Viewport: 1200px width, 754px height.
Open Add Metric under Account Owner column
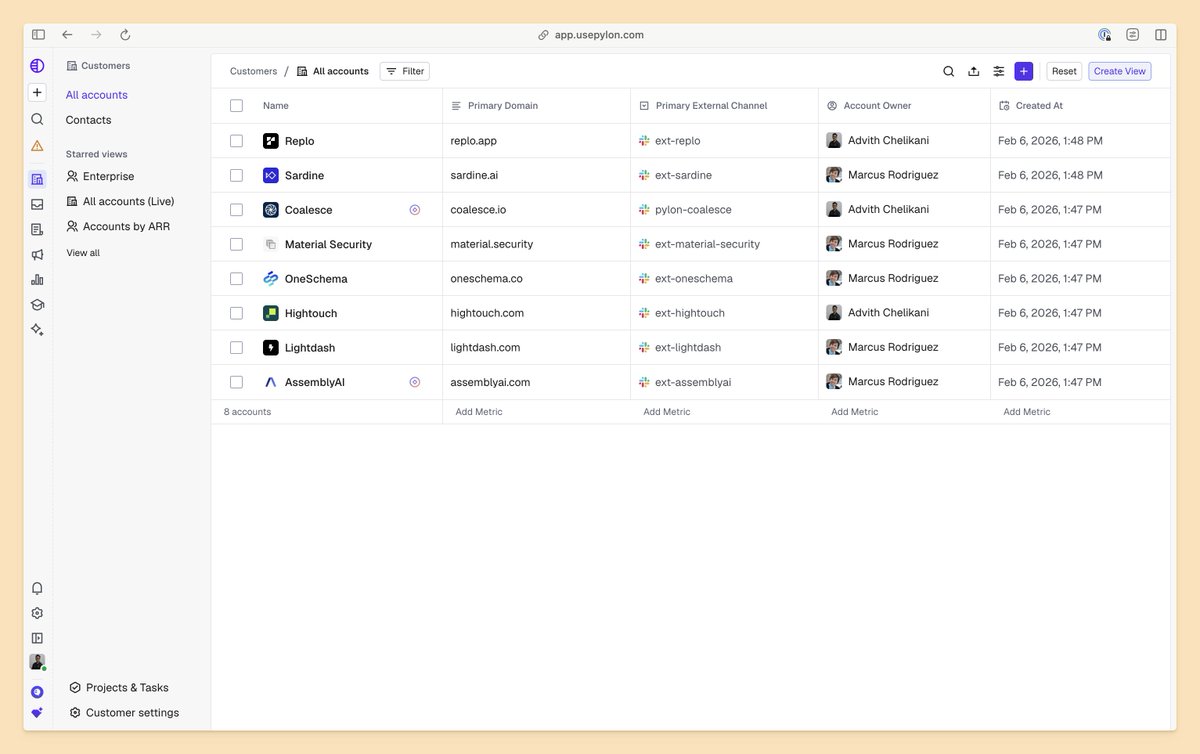click(x=855, y=412)
